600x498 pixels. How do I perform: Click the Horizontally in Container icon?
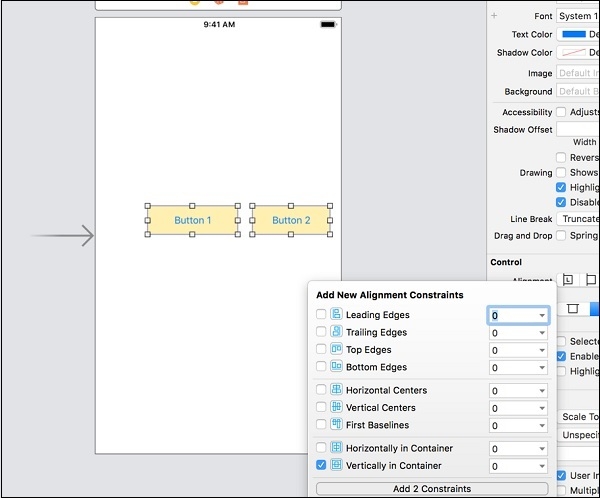click(x=336, y=447)
